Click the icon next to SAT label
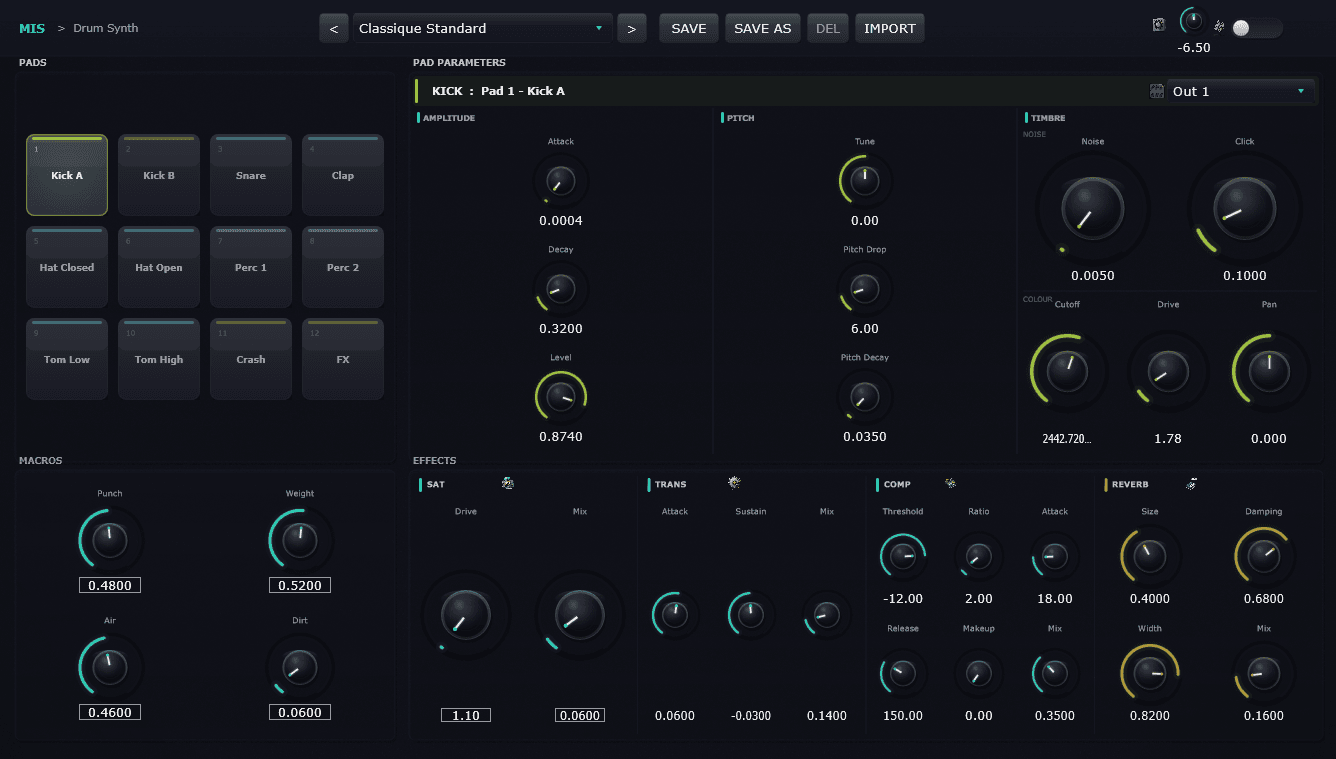Screen dimensions: 1336x759 508,484
